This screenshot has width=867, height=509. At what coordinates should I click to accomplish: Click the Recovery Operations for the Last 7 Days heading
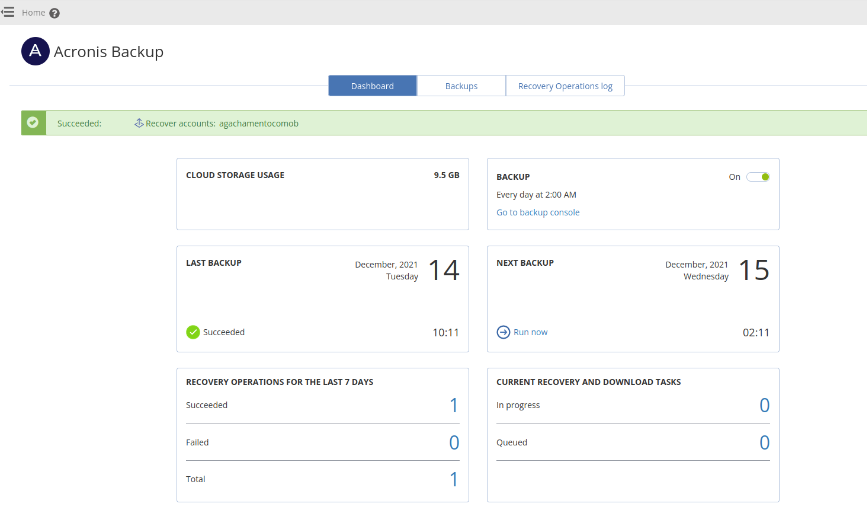pos(280,382)
